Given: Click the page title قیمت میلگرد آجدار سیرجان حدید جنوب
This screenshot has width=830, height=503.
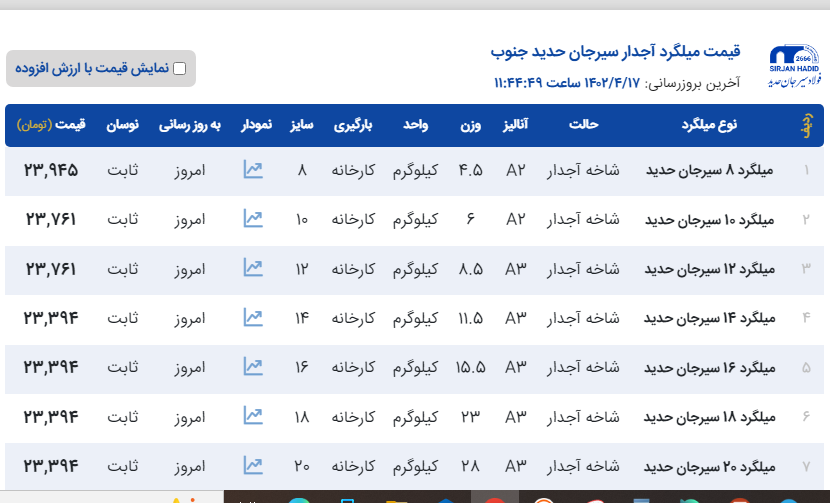Looking at the screenshot, I should coord(615,52).
